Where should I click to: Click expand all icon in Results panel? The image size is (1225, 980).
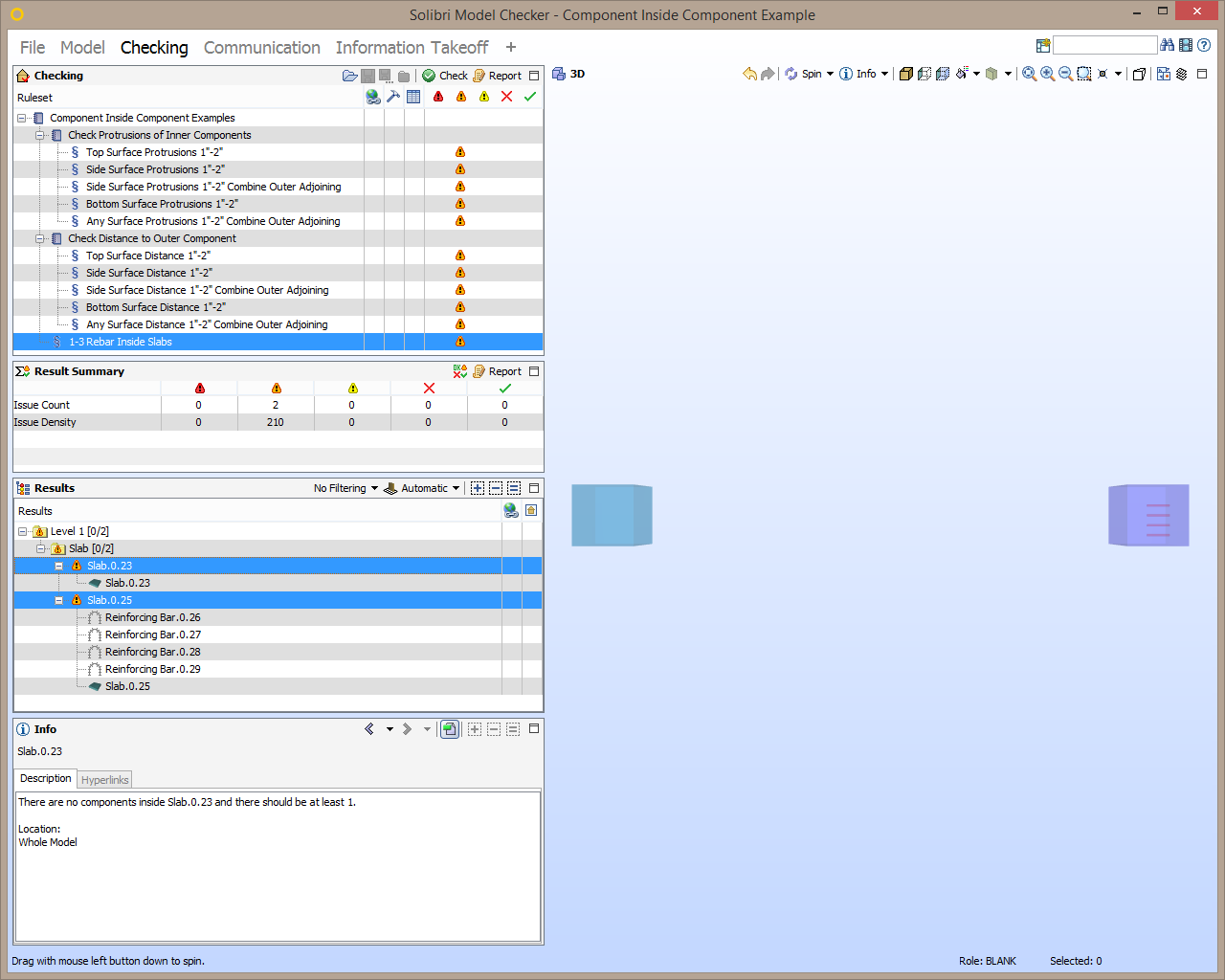[477, 488]
